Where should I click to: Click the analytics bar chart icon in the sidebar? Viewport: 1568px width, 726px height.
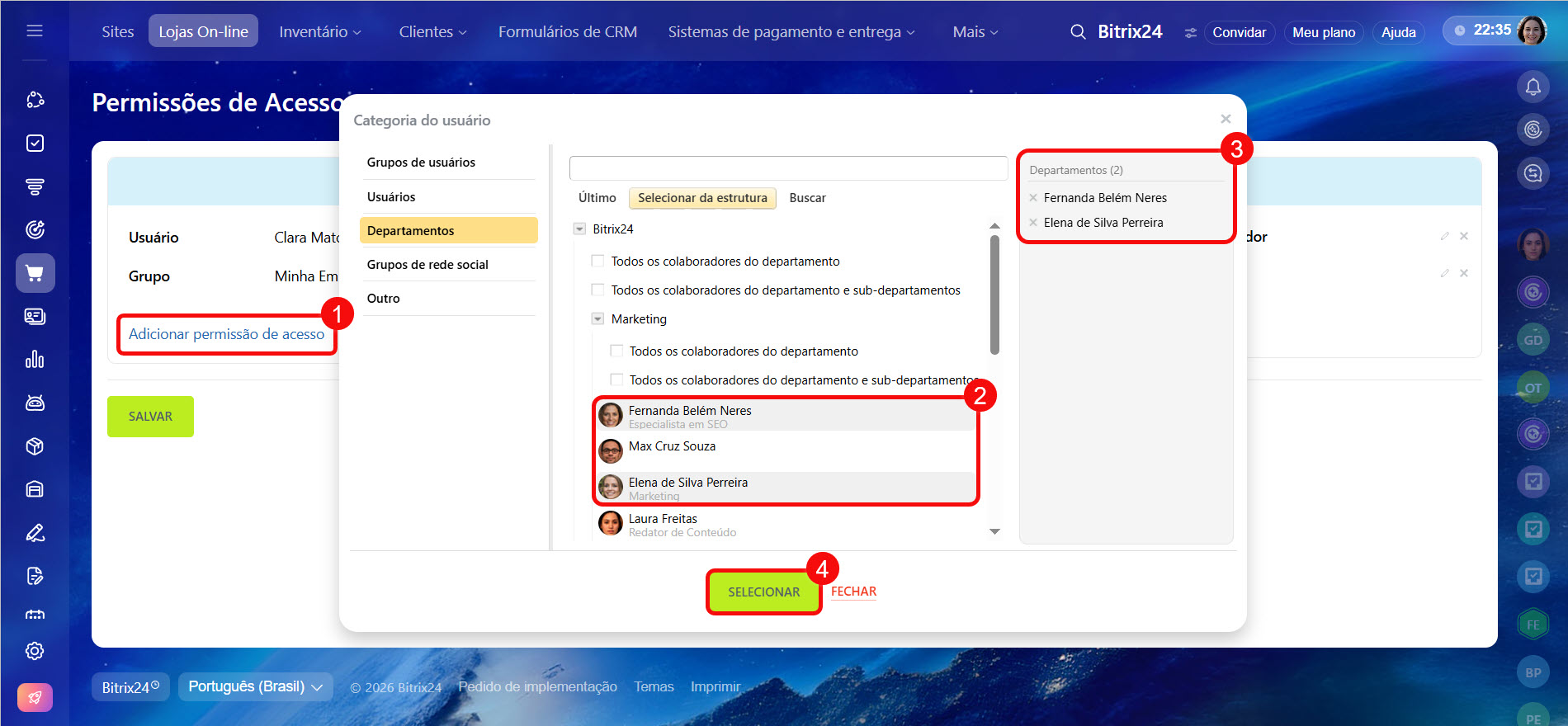point(35,360)
